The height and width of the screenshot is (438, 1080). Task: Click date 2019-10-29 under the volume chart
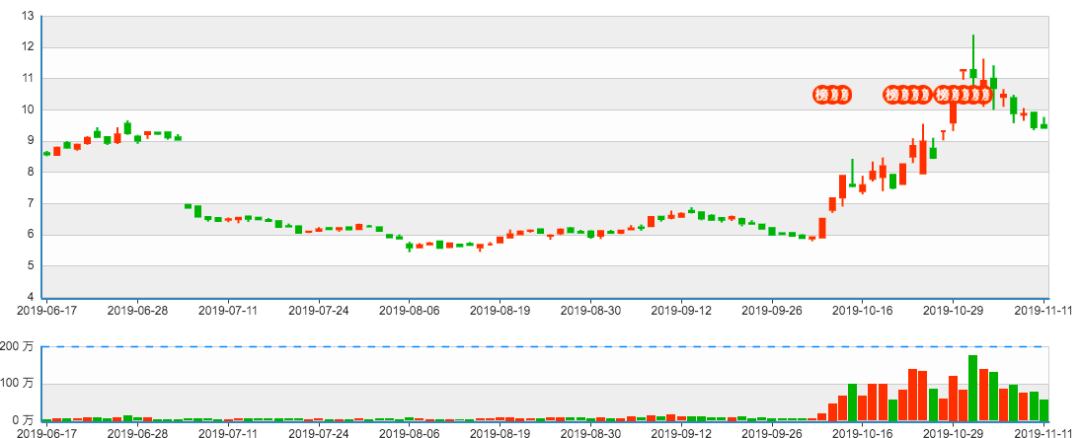point(953,432)
